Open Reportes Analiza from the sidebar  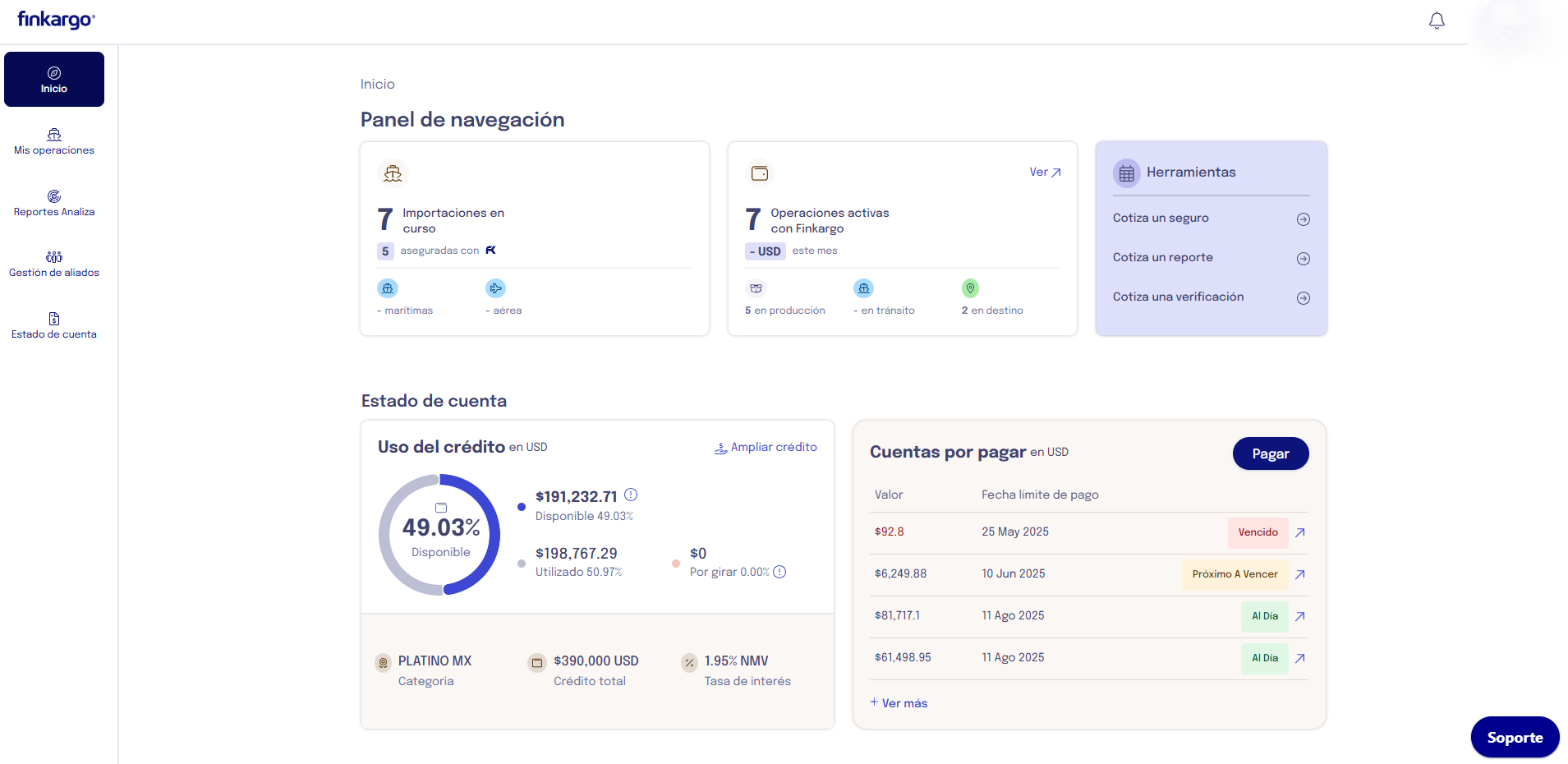54,203
